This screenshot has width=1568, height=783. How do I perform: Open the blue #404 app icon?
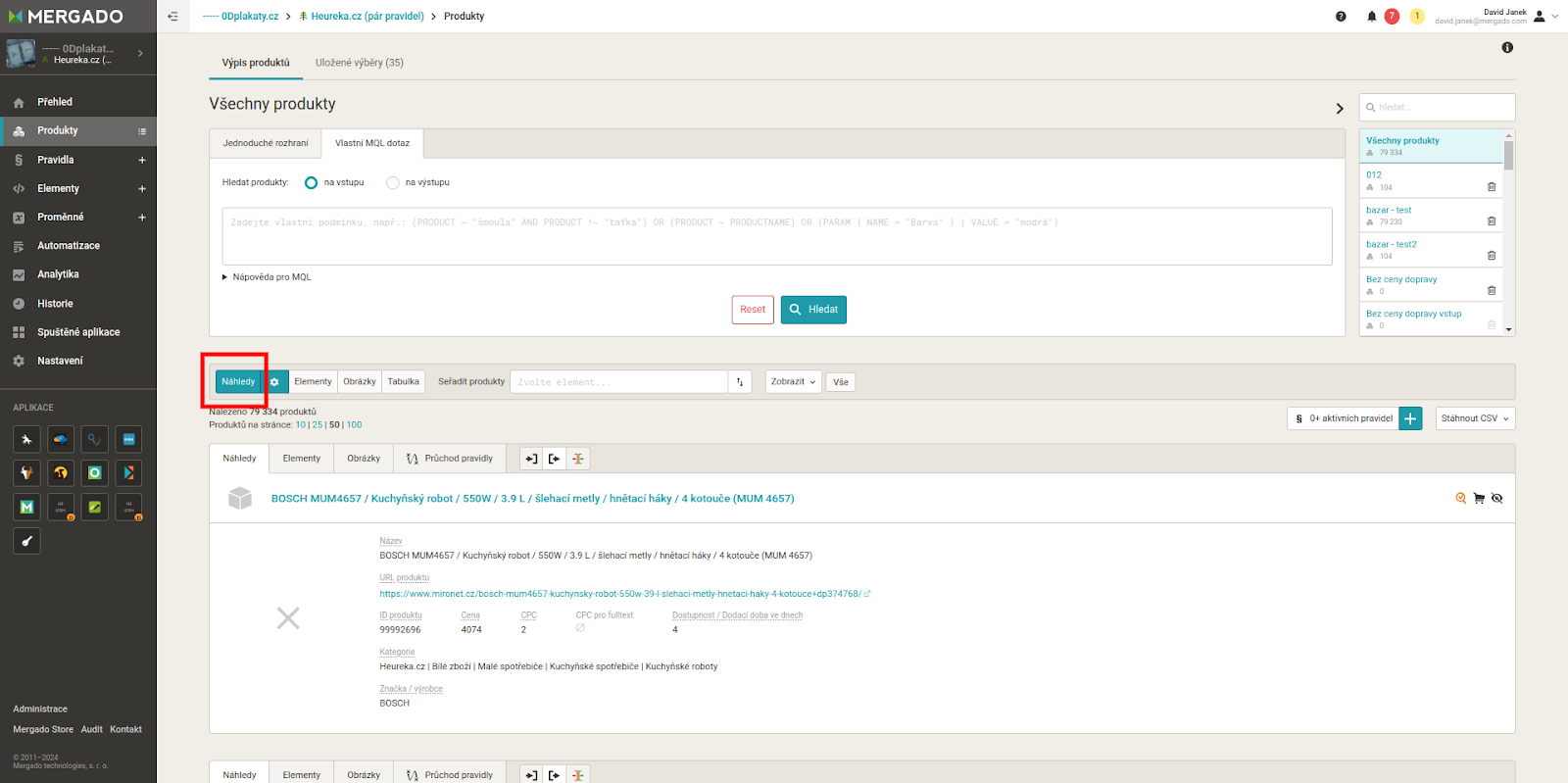click(x=128, y=439)
